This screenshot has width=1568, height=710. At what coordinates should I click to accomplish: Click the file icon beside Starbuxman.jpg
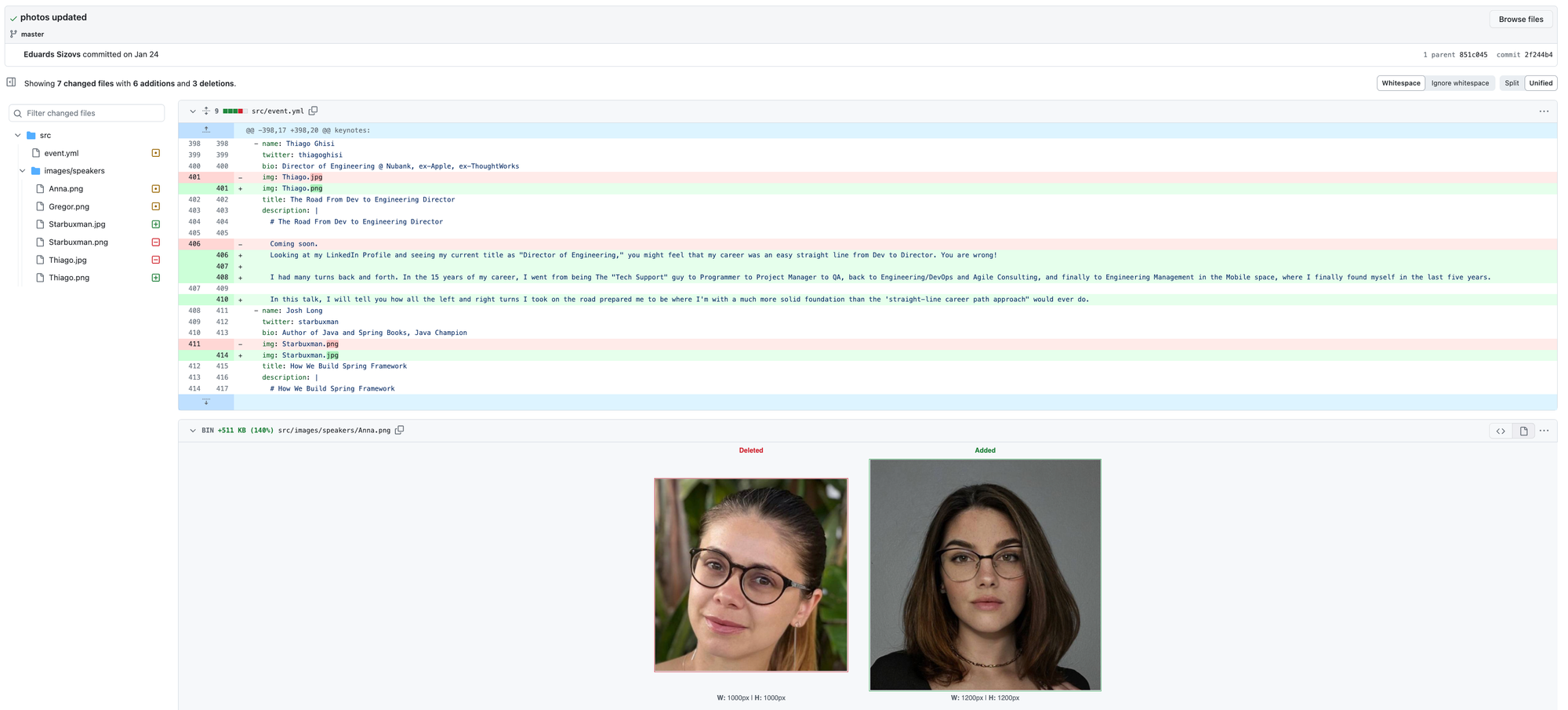point(40,224)
